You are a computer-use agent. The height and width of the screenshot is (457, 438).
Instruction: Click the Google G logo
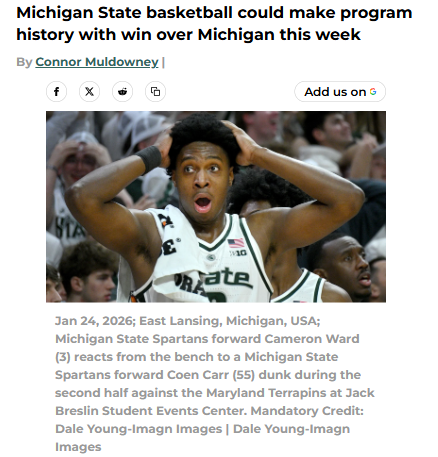point(373,92)
